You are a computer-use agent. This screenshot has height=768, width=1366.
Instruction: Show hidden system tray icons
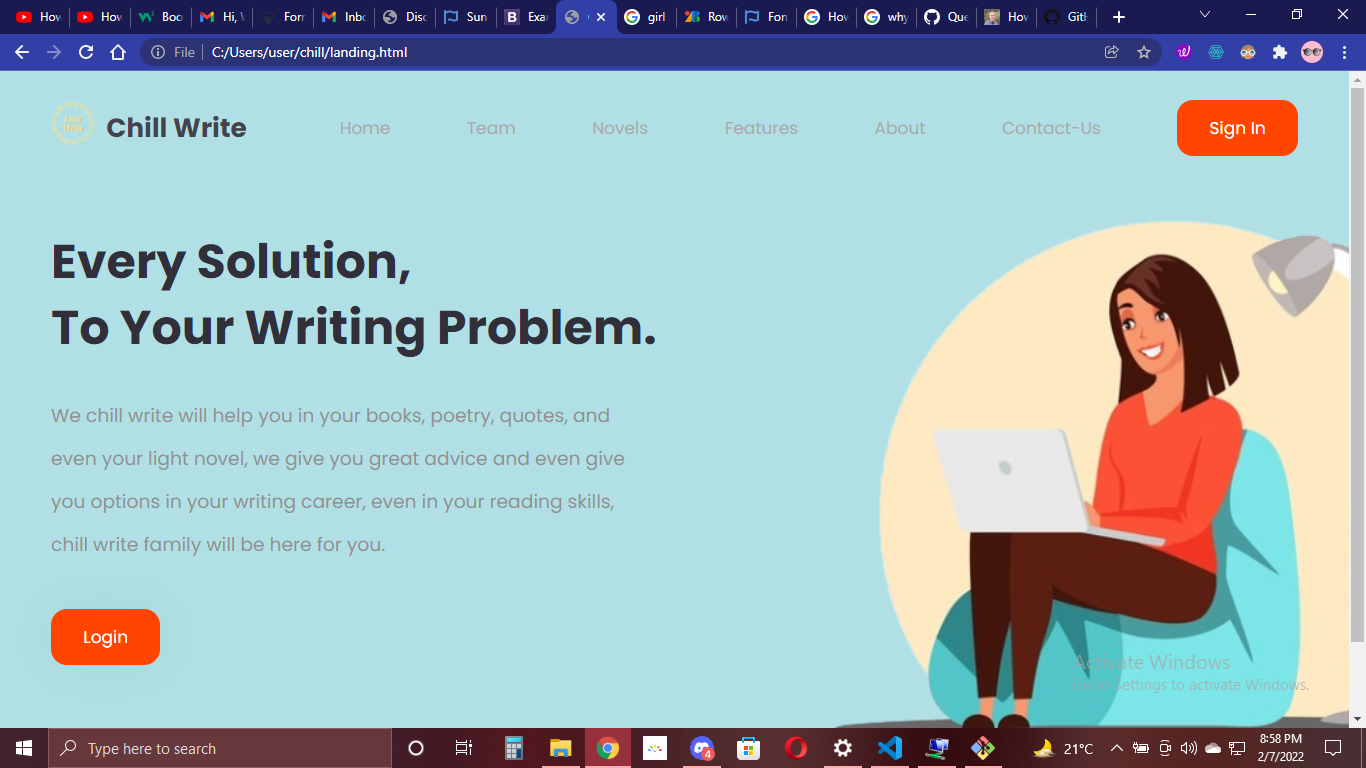(x=1116, y=748)
